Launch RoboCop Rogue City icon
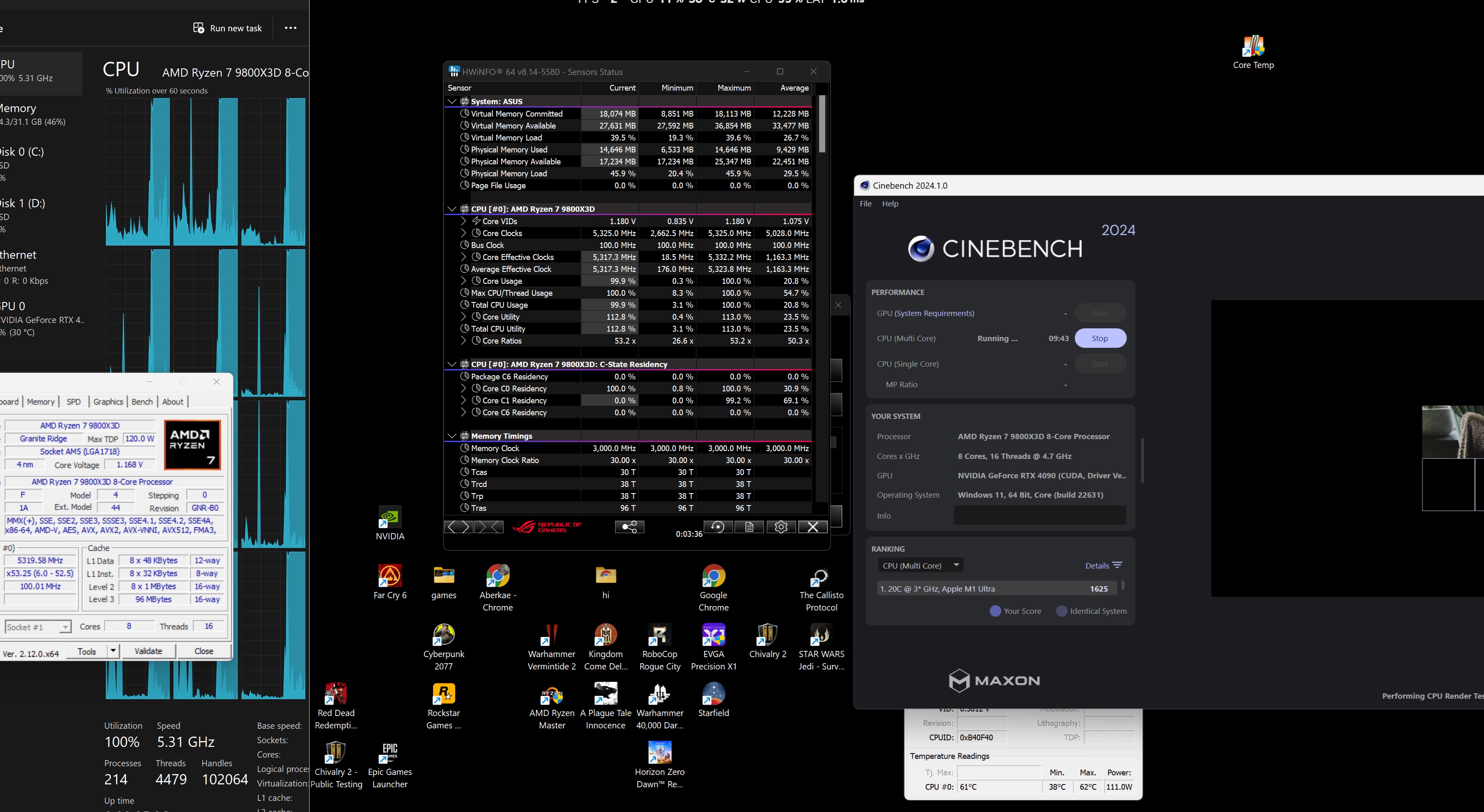This screenshot has height=812, width=1484. [660, 647]
